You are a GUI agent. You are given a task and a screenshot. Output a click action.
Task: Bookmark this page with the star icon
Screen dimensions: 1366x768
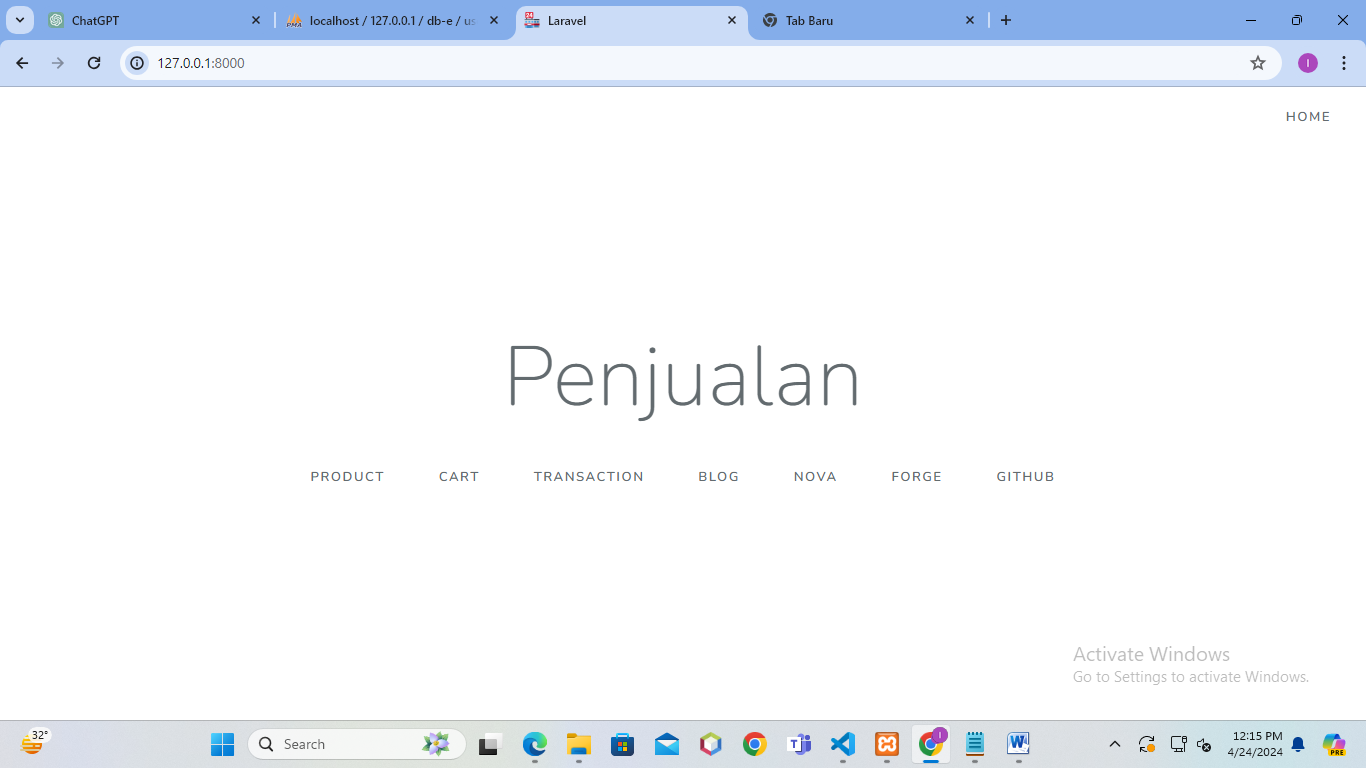1258,62
